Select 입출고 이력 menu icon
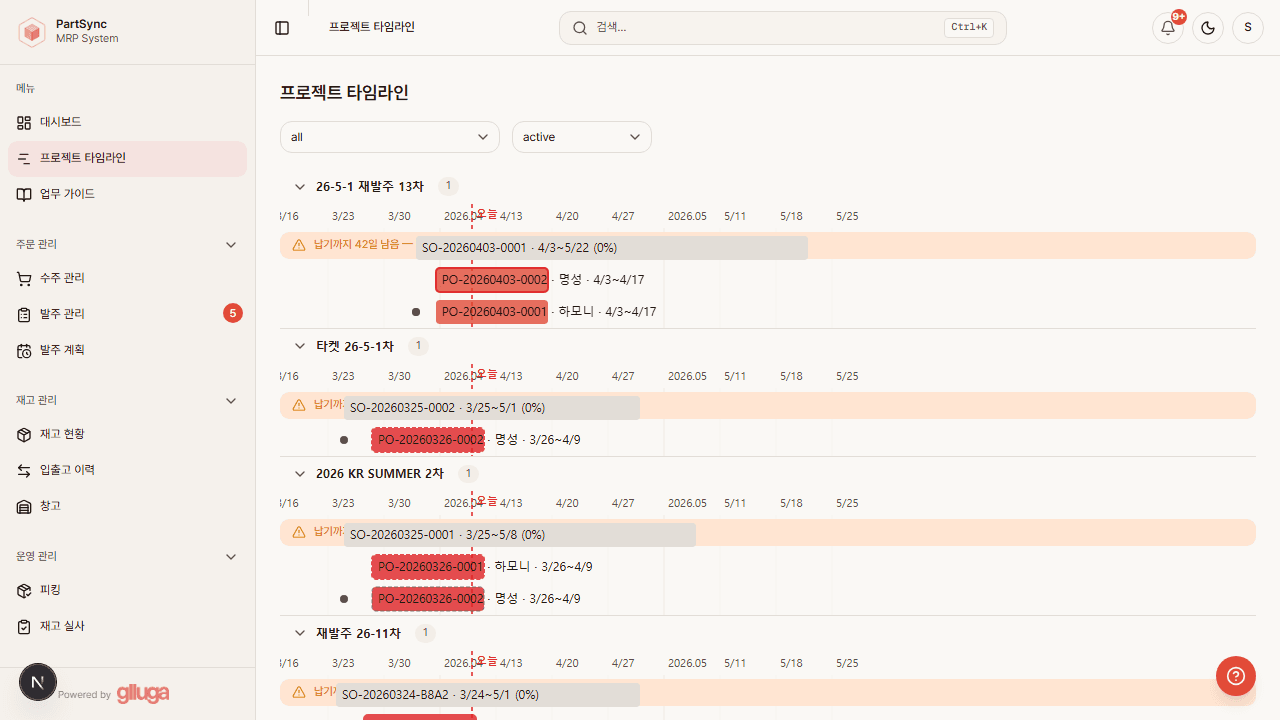Image resolution: width=1280 pixels, height=720 pixels. tap(23, 470)
